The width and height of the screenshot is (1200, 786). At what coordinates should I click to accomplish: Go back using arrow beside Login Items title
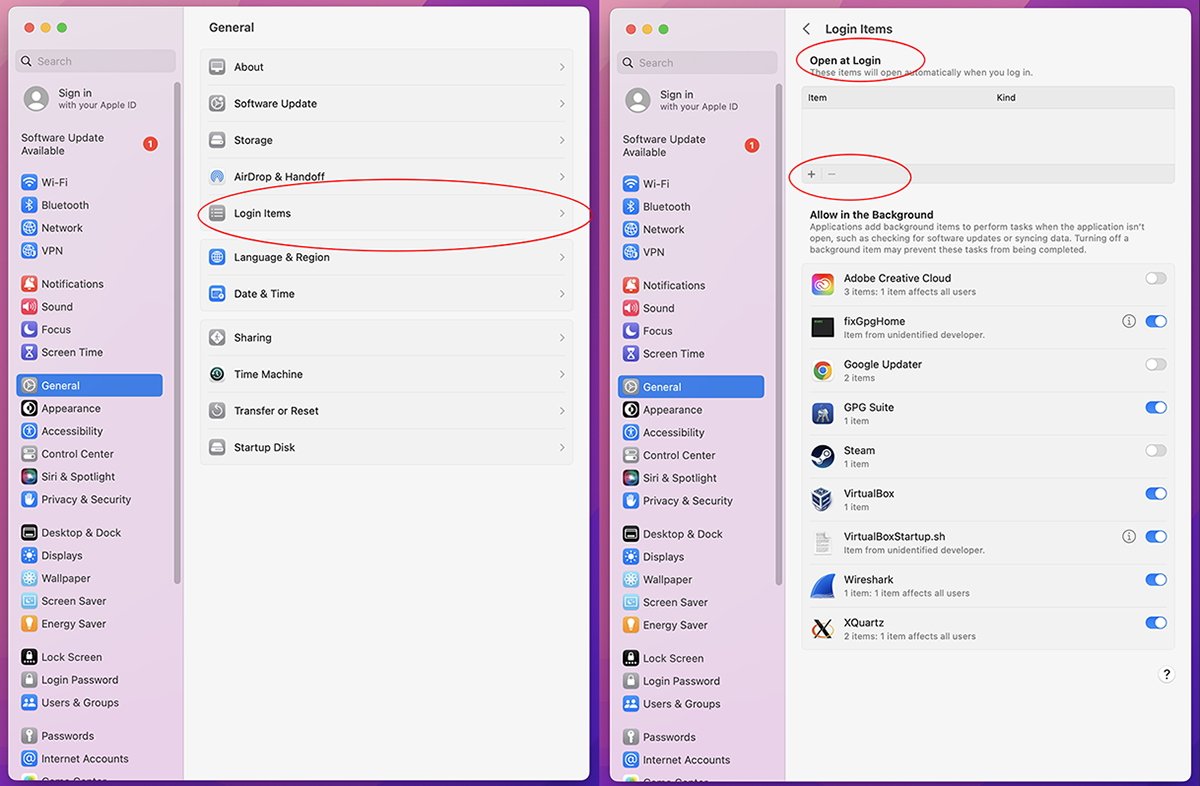(x=807, y=29)
